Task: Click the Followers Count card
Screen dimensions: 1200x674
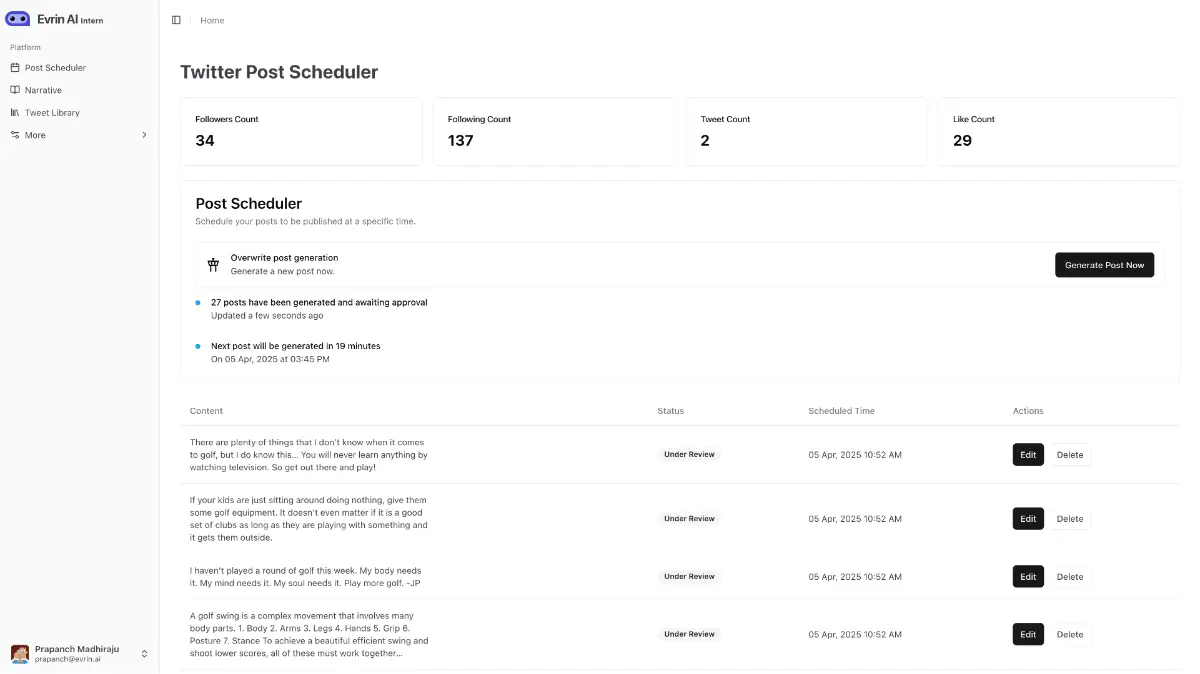Action: point(301,131)
